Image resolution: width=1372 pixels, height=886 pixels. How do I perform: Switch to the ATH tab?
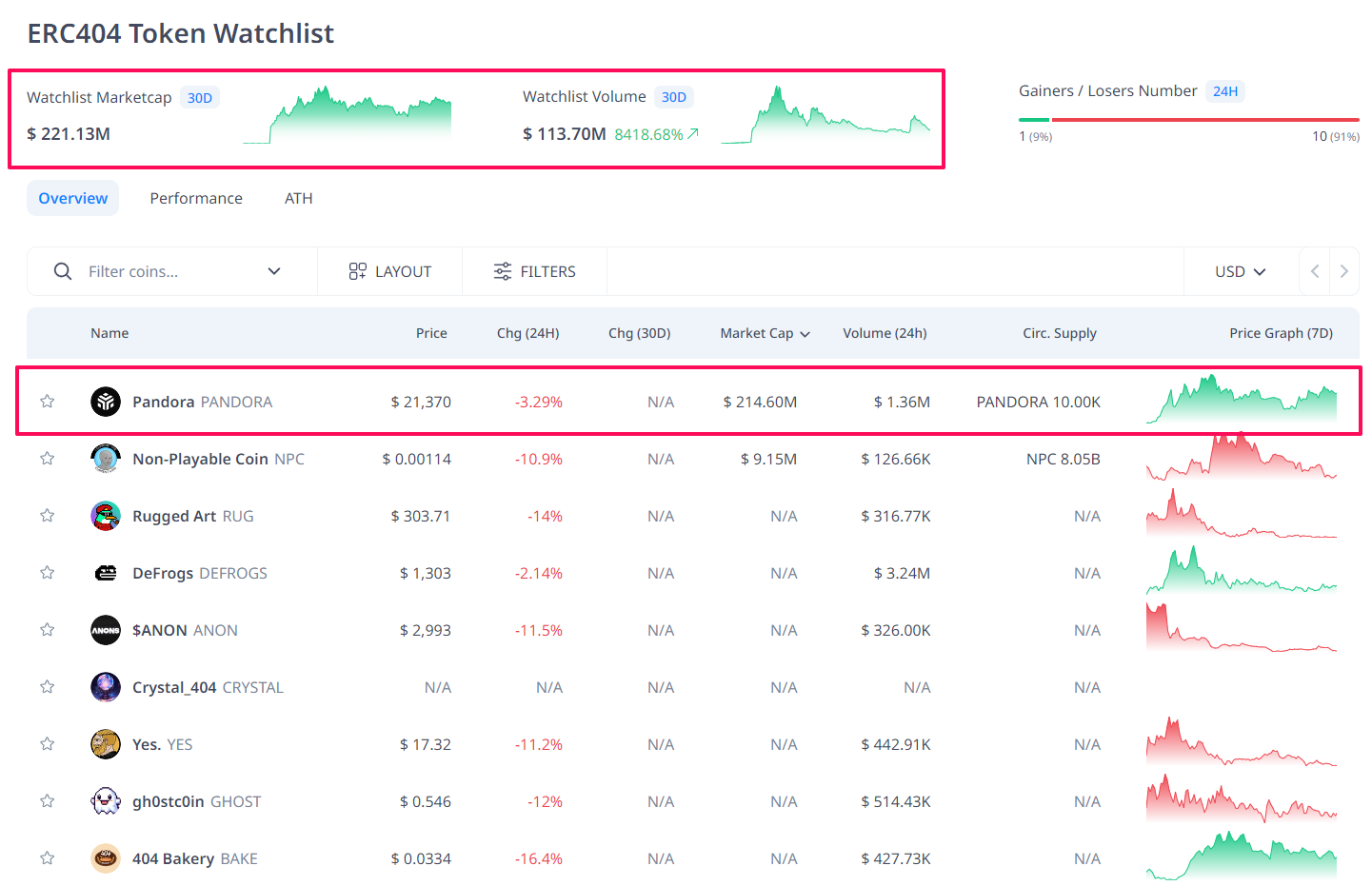tap(298, 198)
